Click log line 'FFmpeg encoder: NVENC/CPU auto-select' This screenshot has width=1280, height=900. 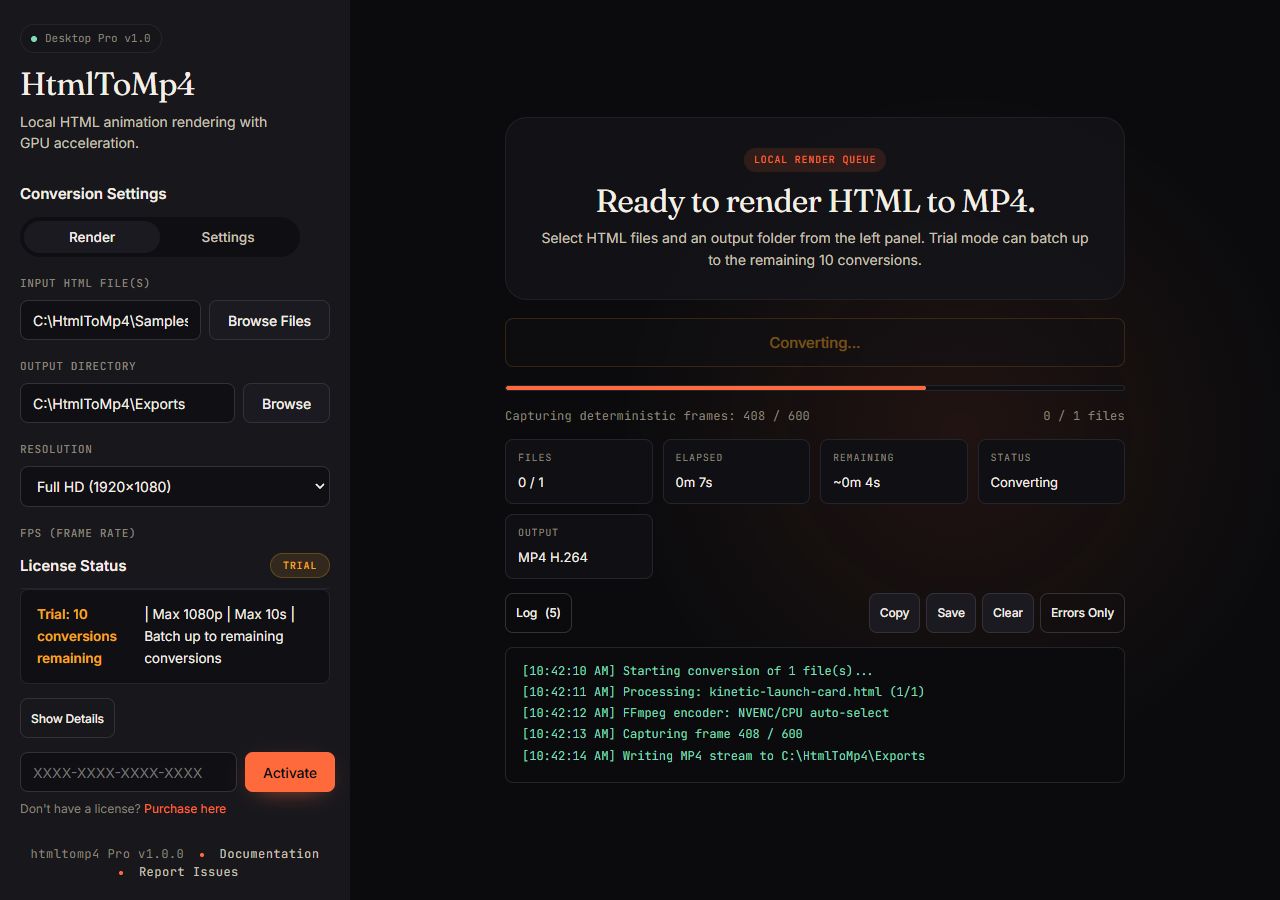[x=705, y=713]
